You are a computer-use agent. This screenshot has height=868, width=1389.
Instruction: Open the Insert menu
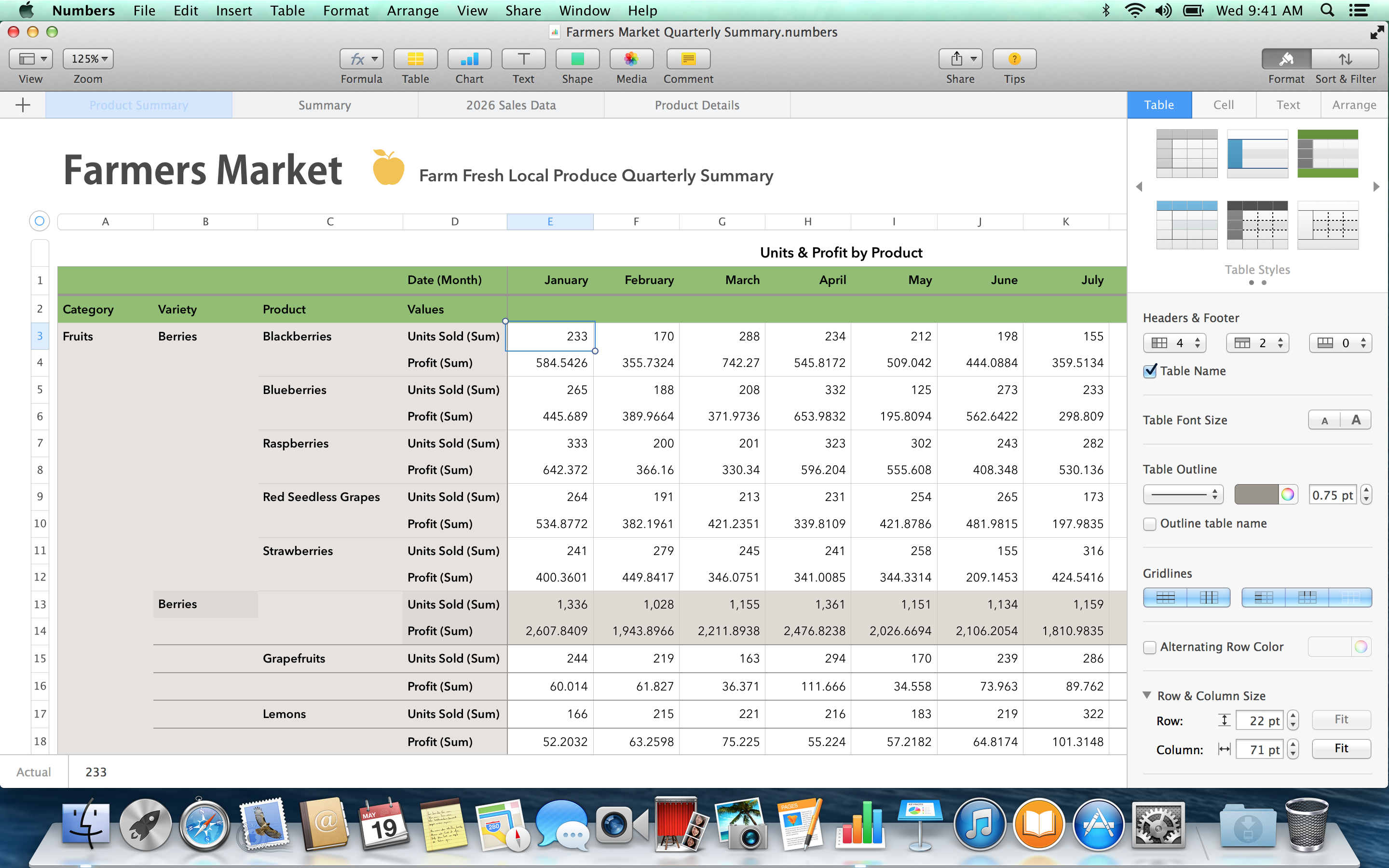[x=233, y=10]
